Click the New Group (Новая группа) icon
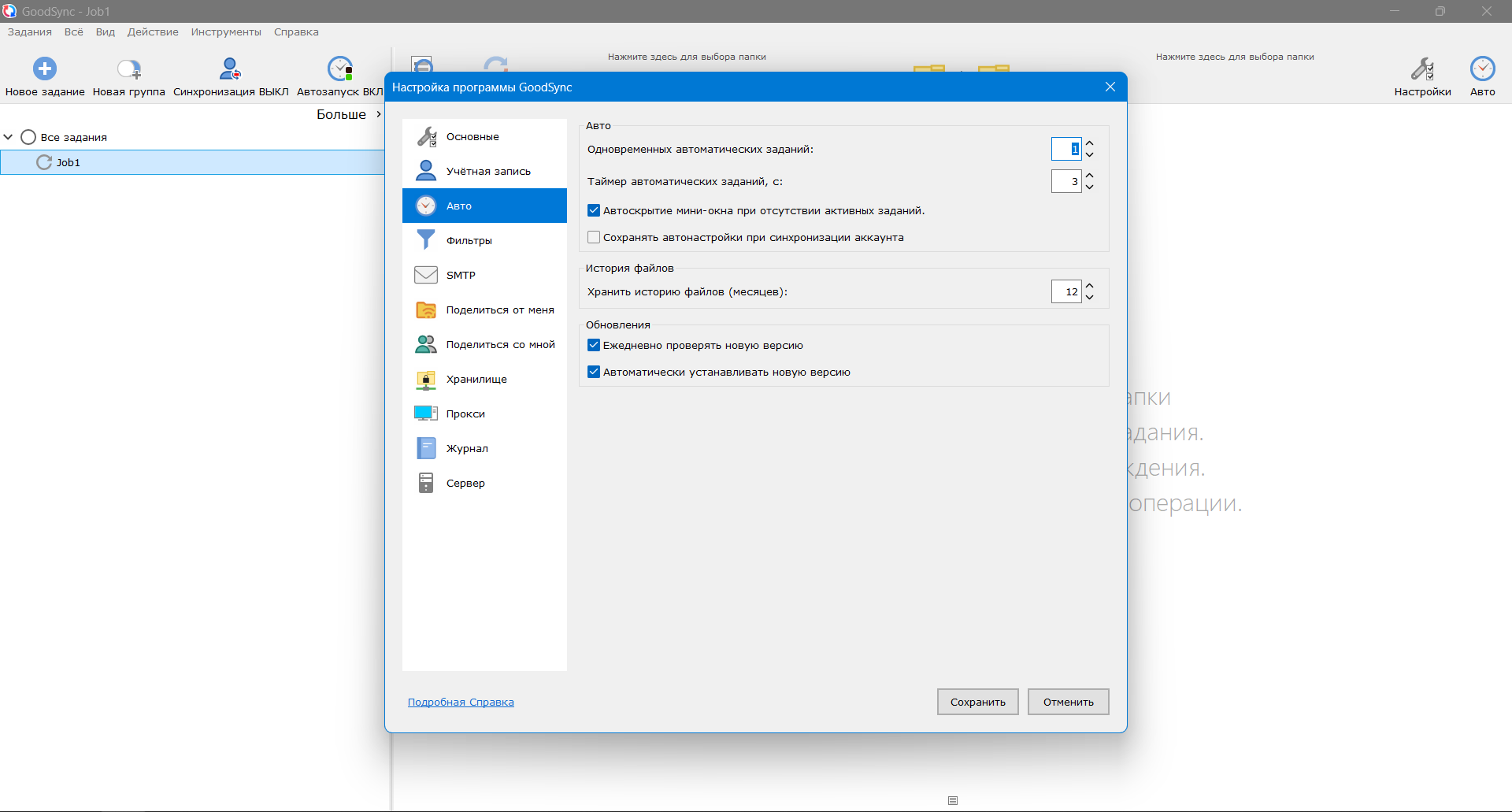The width and height of the screenshot is (1512, 812). point(128,69)
